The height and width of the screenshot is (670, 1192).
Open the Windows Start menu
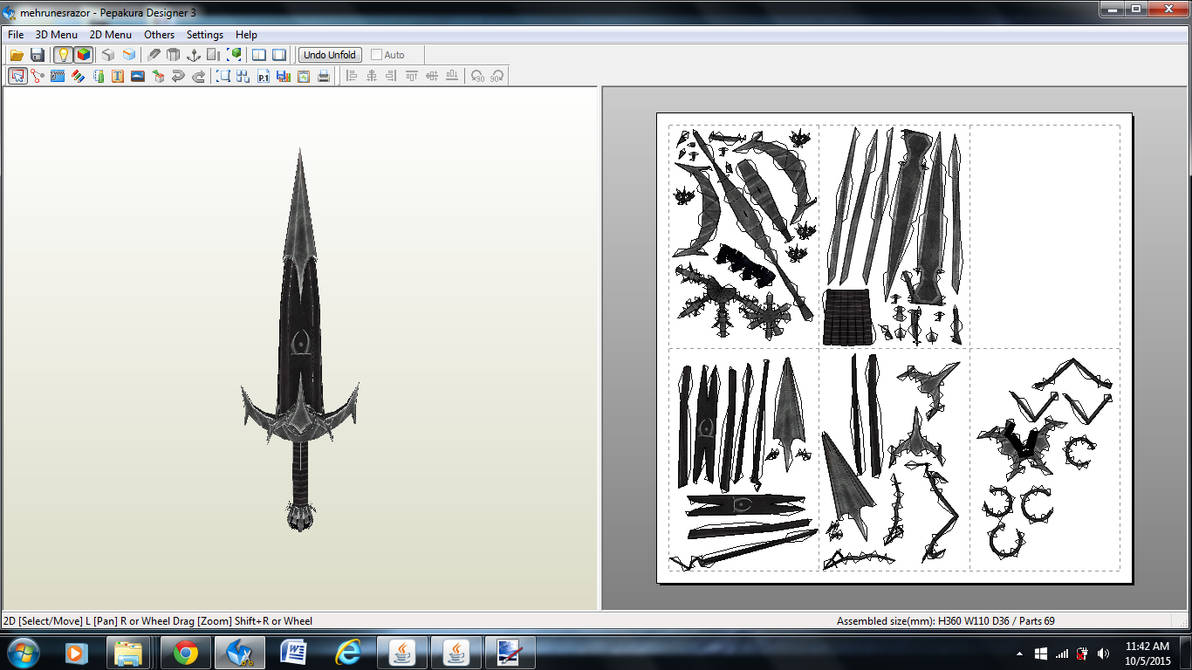(x=23, y=653)
